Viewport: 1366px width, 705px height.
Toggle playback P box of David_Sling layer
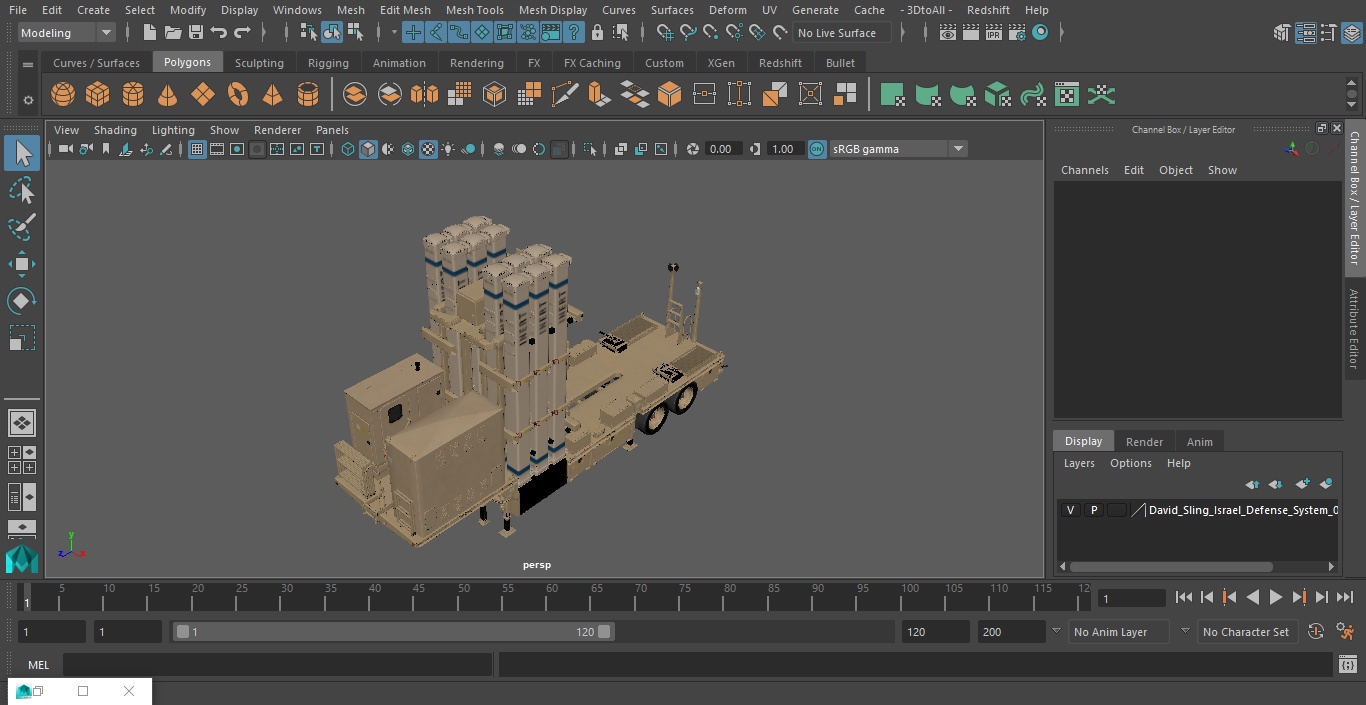pos(1094,510)
